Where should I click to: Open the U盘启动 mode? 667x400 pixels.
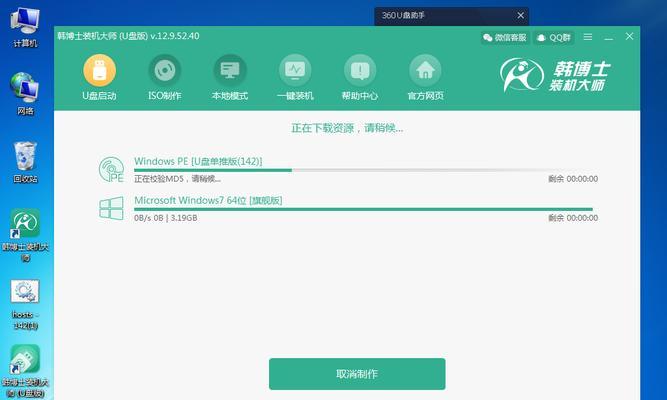(100, 77)
